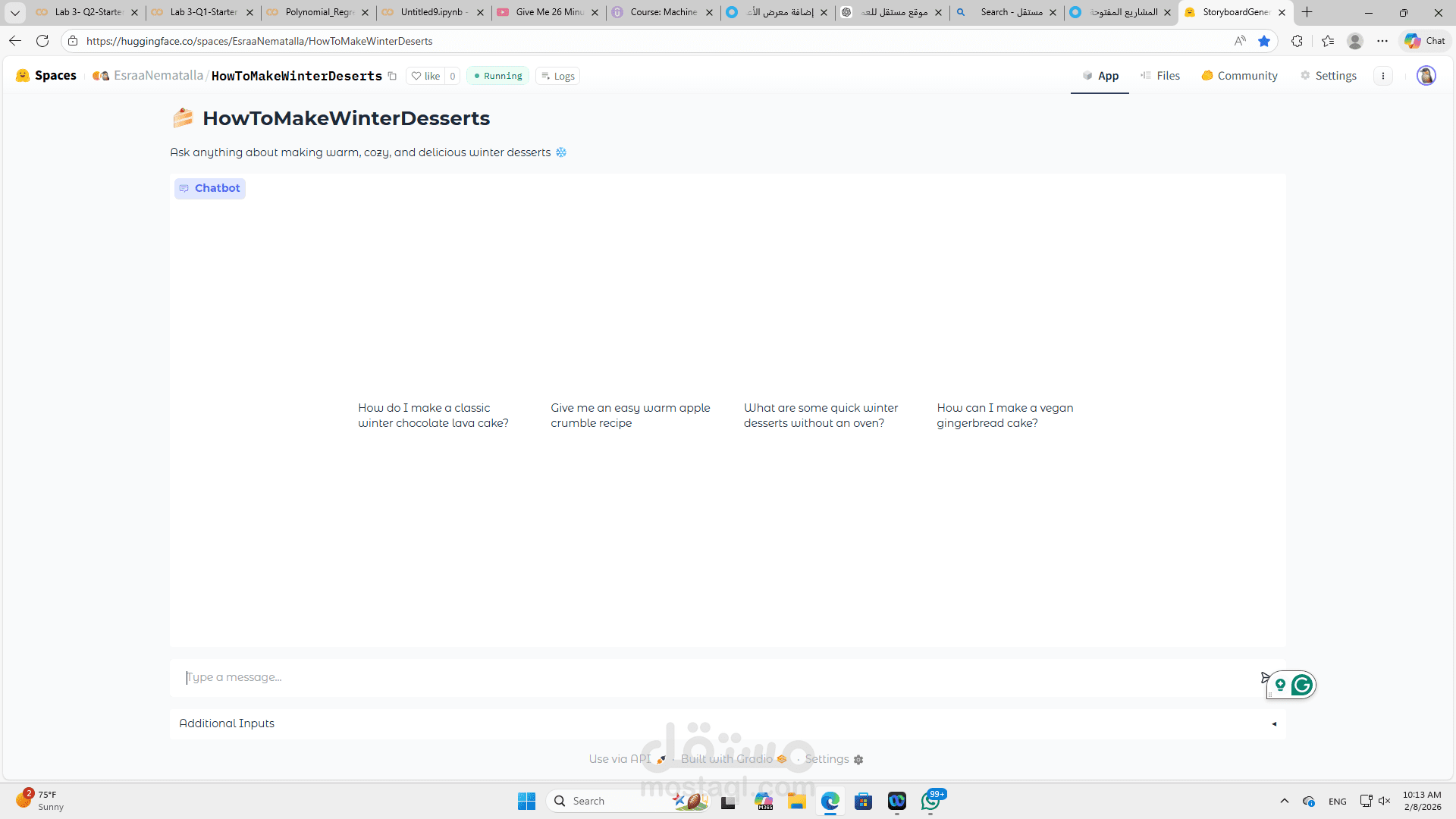1456x819 pixels.
Task: Open Microsoft Edge taskbar icon
Action: (x=830, y=801)
